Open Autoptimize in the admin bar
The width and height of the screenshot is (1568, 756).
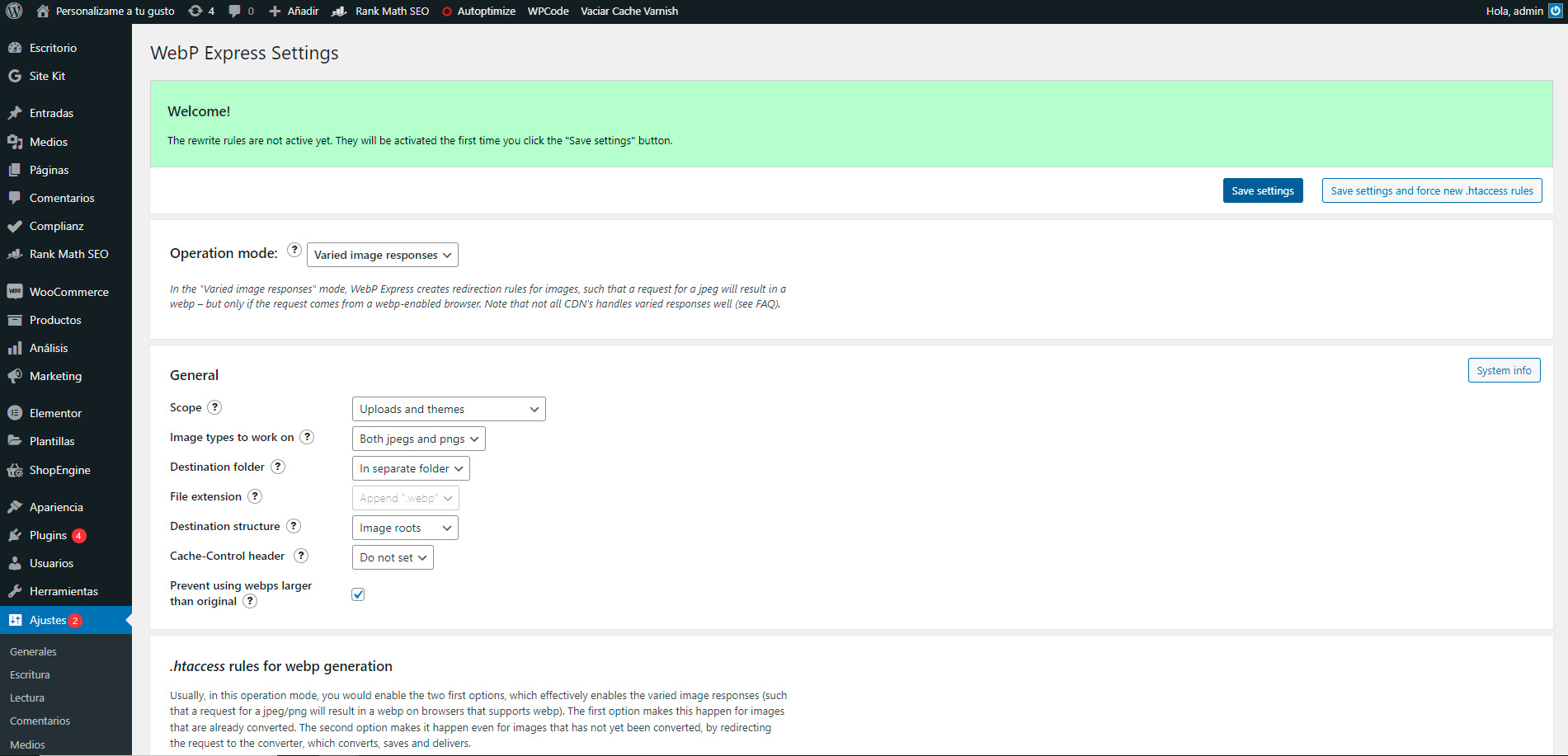click(478, 11)
